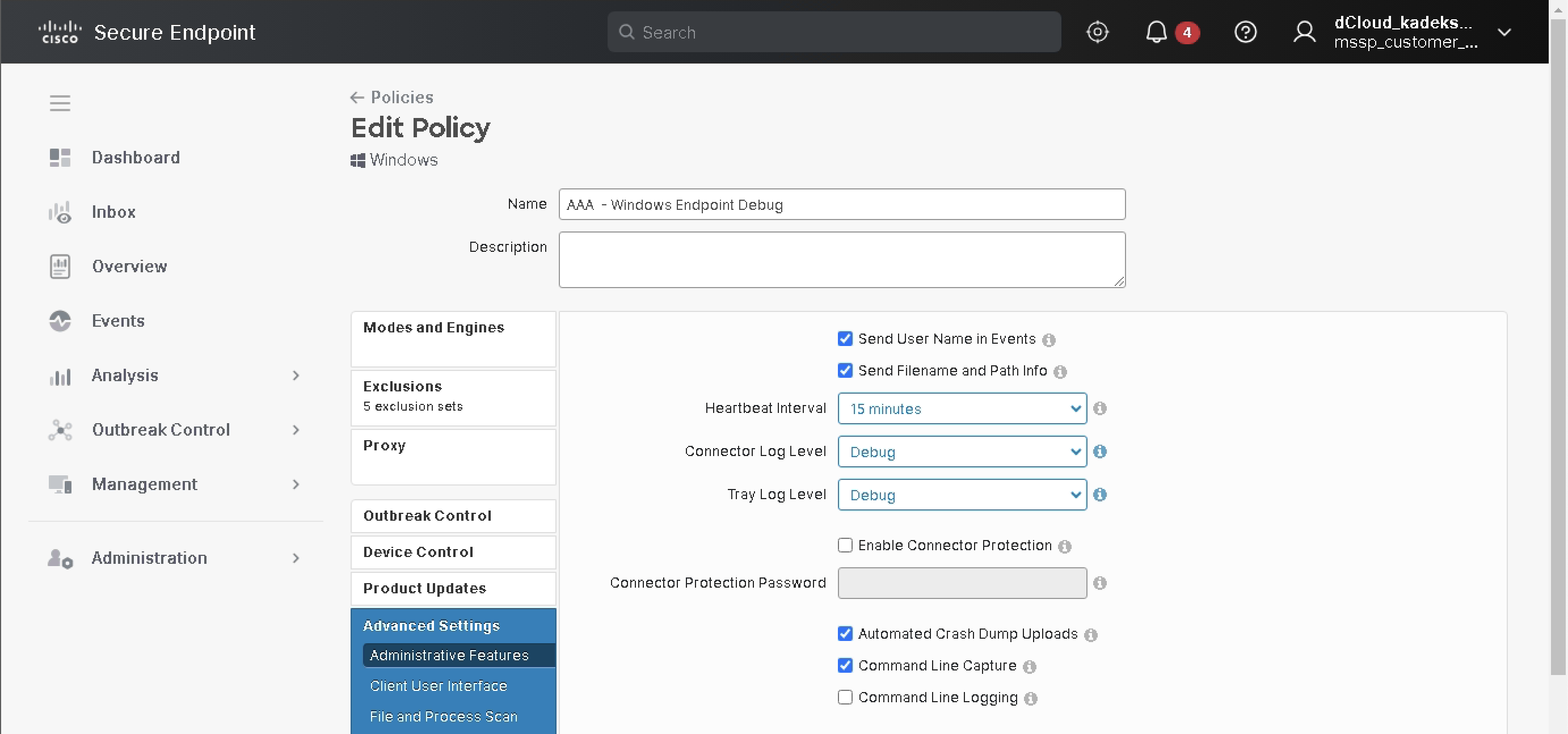This screenshot has width=1568, height=734.
Task: Open File and Process Scan settings
Action: point(443,716)
